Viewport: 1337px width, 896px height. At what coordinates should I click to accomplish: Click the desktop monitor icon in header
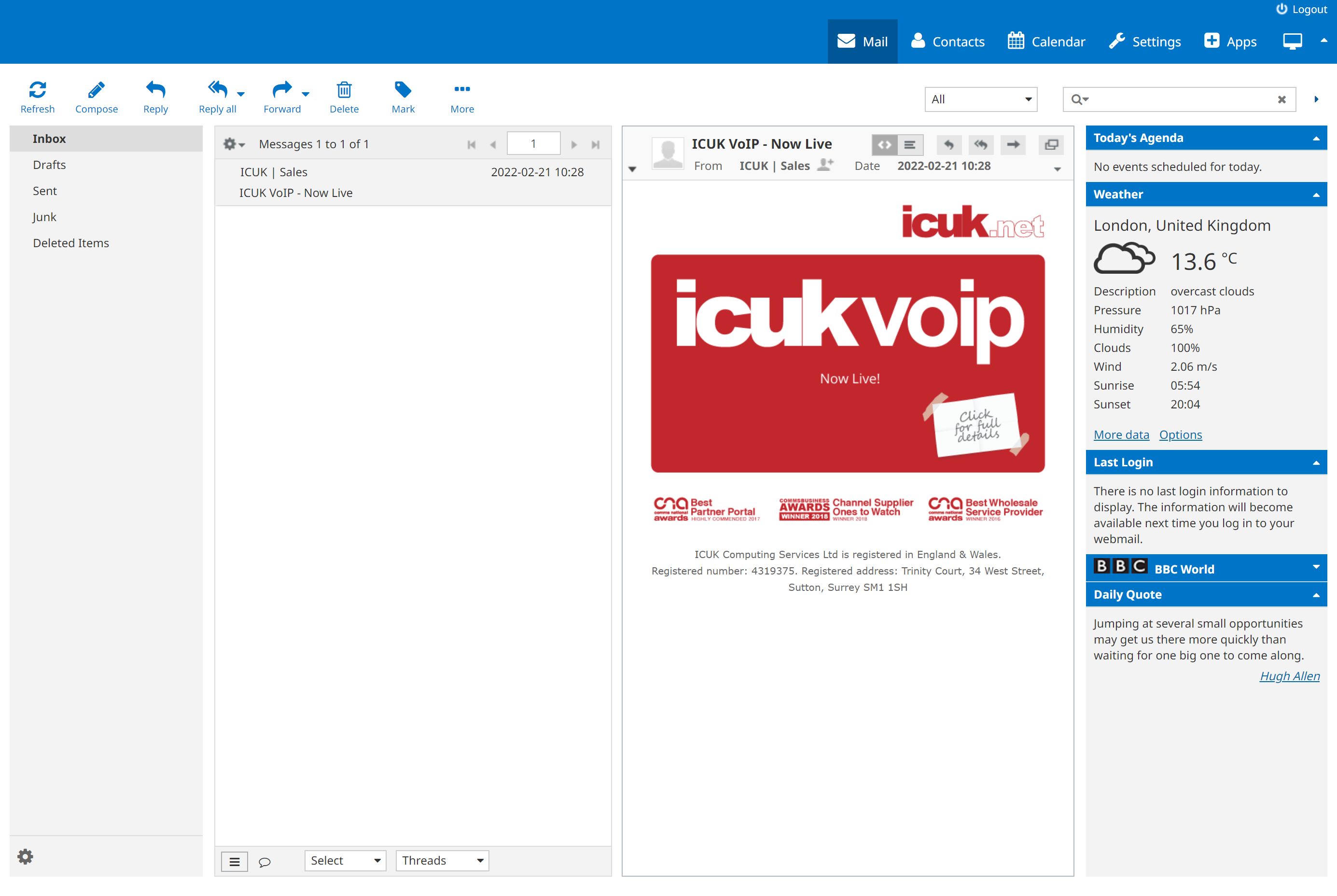point(1293,42)
